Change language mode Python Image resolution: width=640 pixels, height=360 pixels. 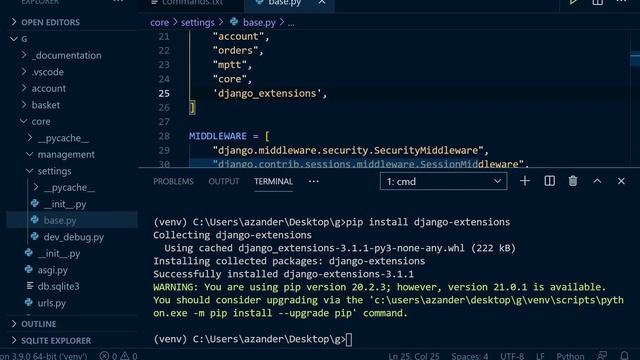[570, 356]
